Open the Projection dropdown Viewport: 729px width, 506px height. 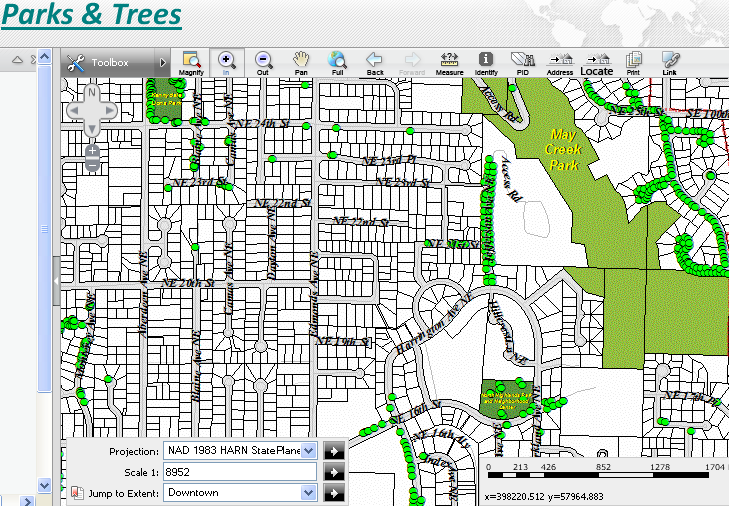pos(308,451)
